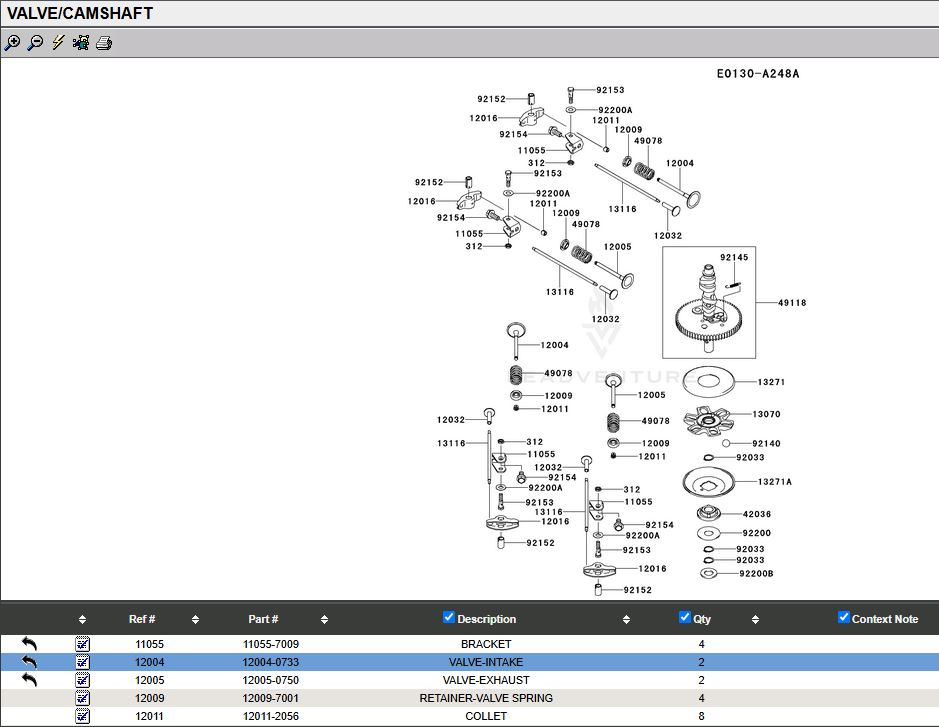Sort the table by Ref # arrows
939x727 pixels.
tap(195, 620)
